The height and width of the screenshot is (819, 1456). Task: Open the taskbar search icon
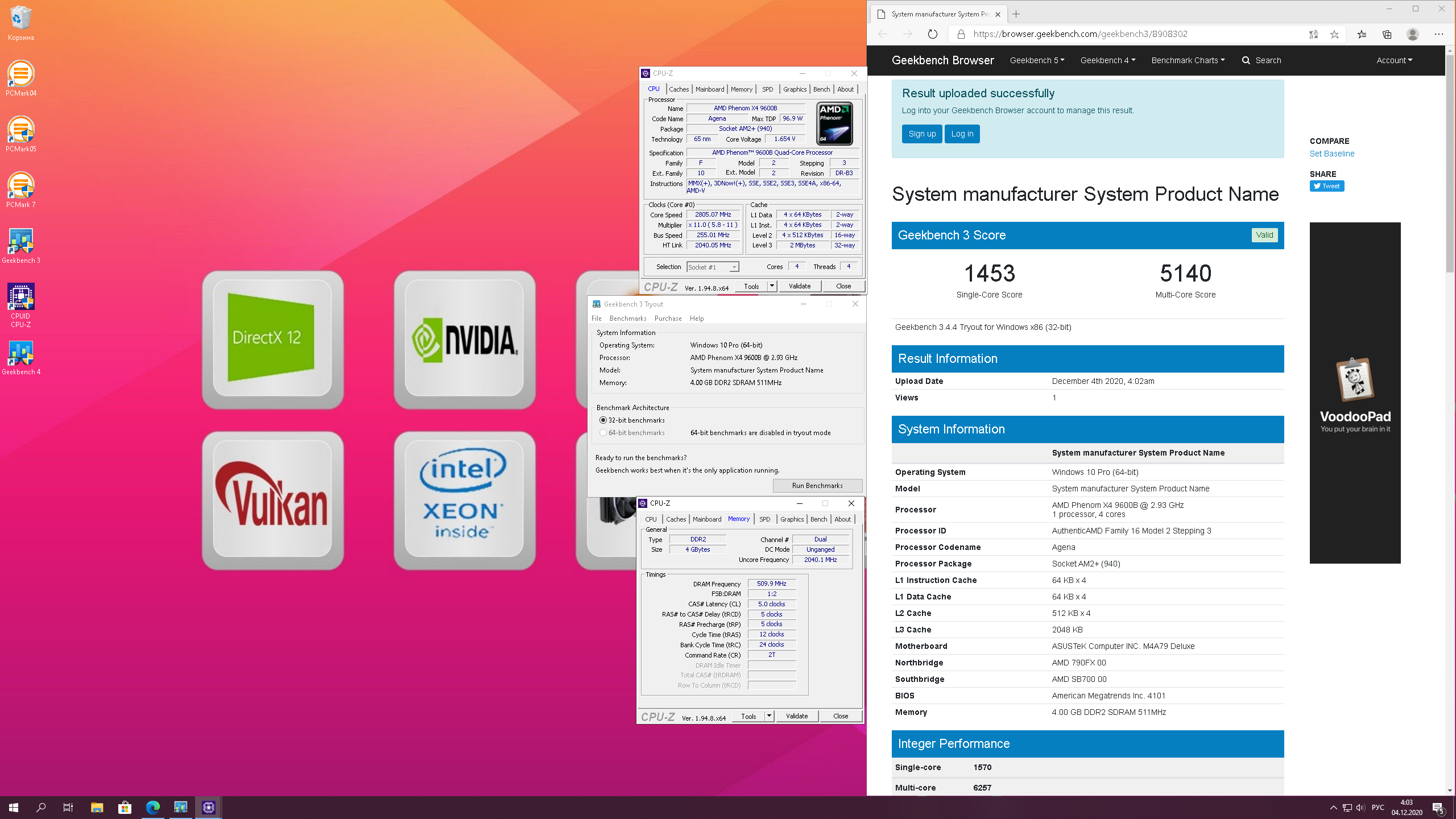click(41, 807)
